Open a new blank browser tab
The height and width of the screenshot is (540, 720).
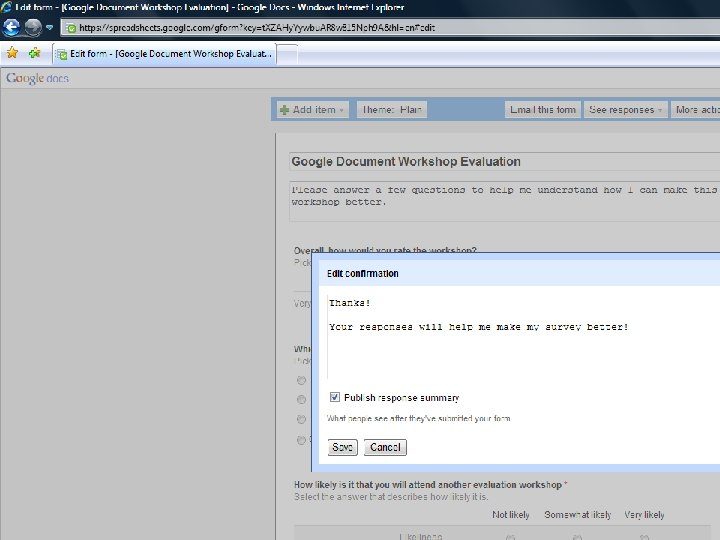tap(287, 55)
